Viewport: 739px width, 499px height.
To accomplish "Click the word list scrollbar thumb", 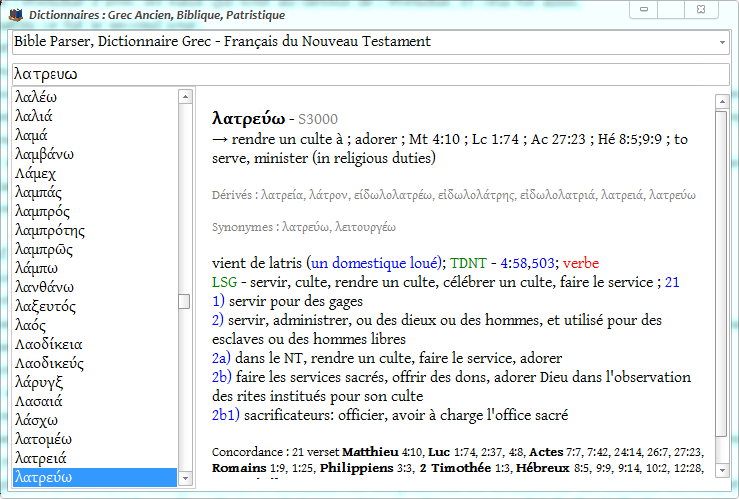I will tap(185, 302).
